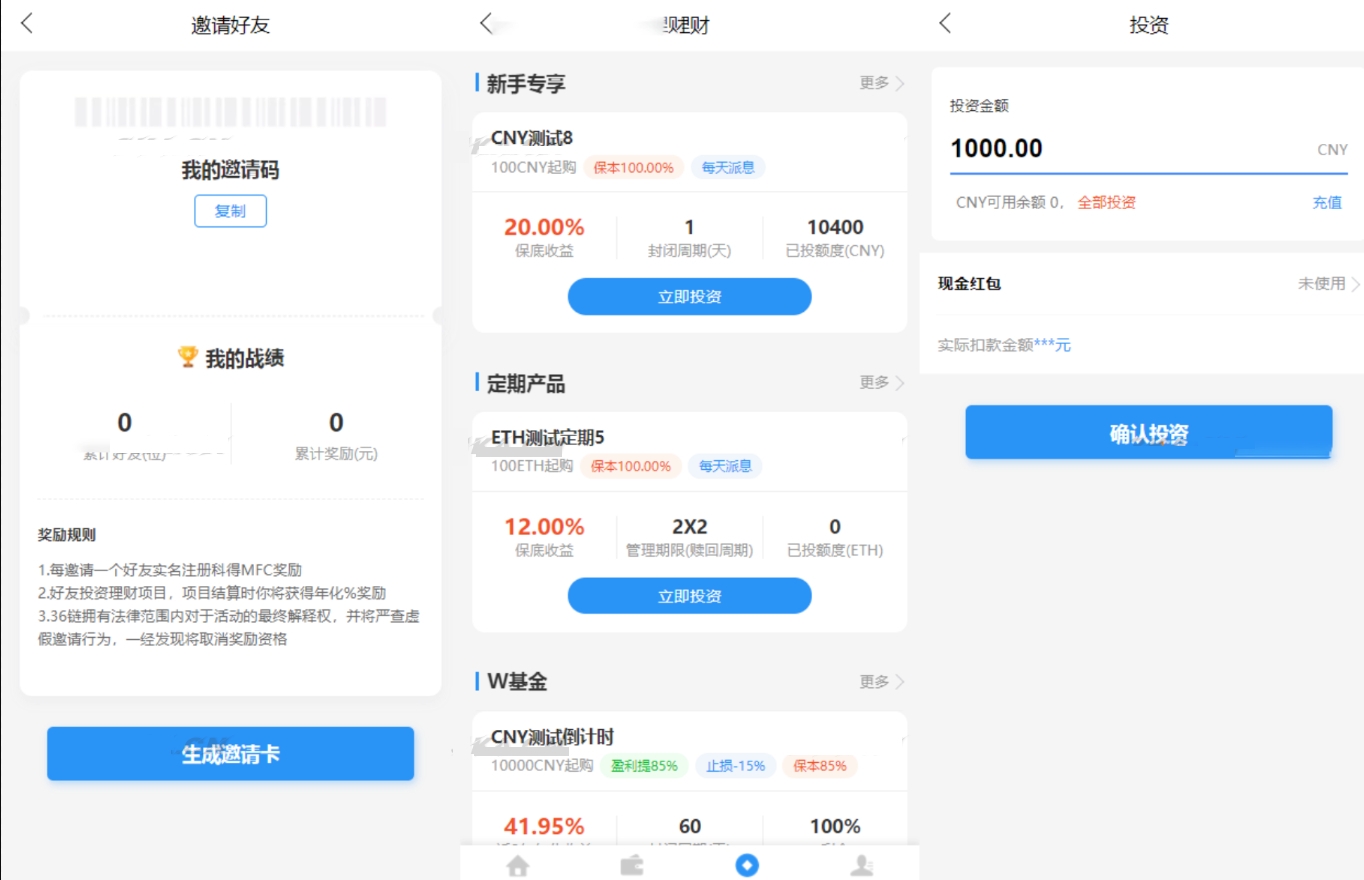Click 立即投资 for ETH测试定期5
Image resolution: width=1364 pixels, height=880 pixels.
(689, 596)
